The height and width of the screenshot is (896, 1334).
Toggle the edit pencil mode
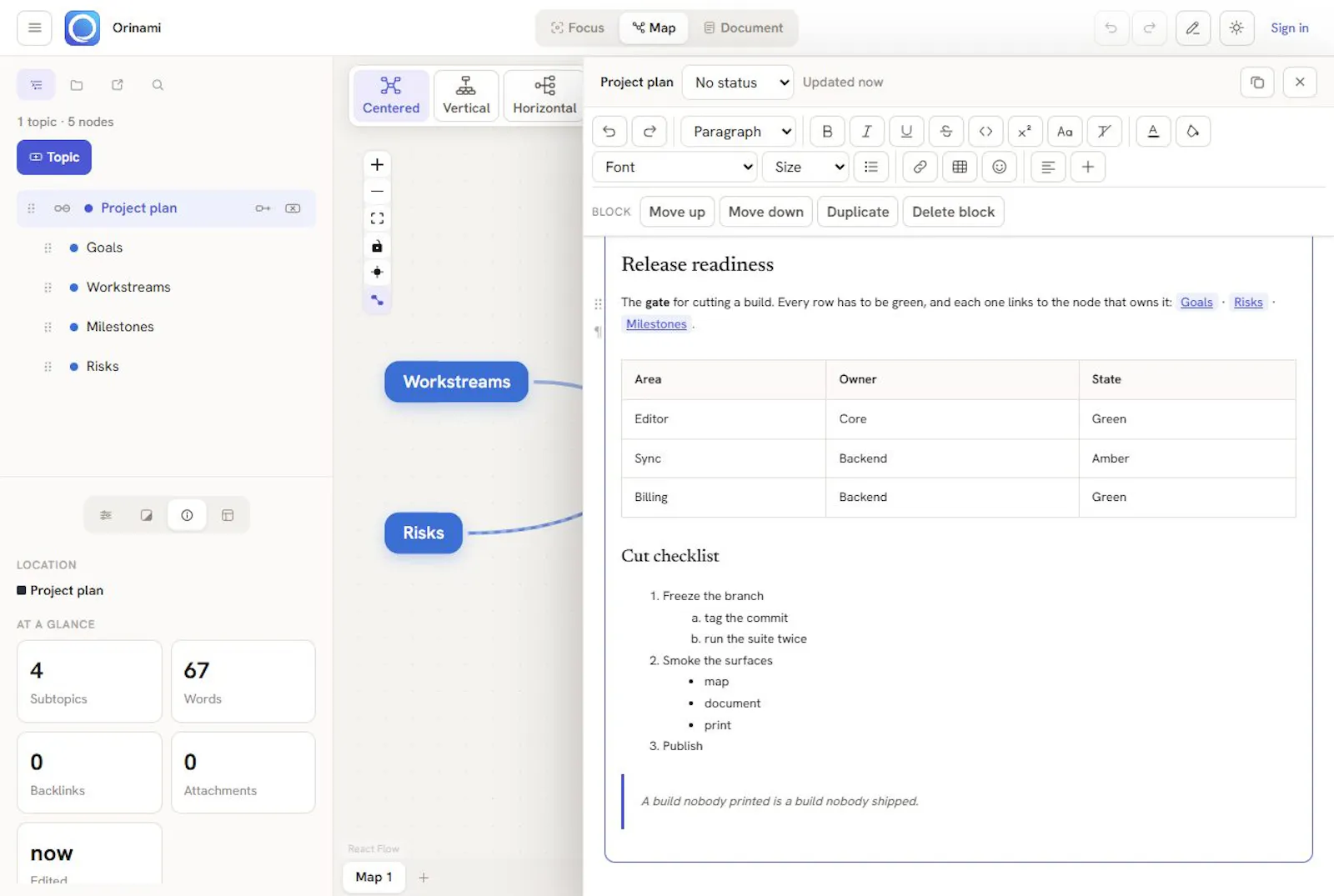tap(1193, 28)
